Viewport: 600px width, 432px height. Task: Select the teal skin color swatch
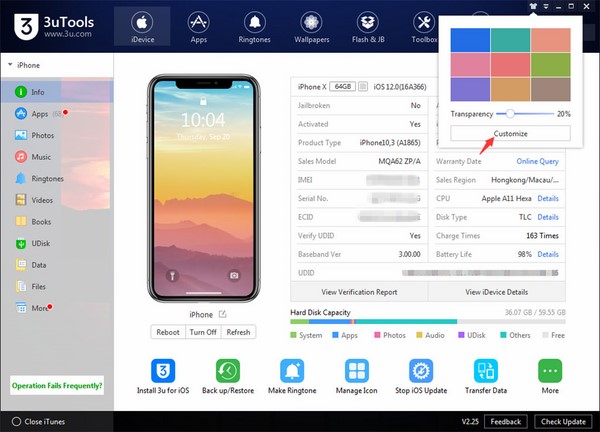(510, 40)
